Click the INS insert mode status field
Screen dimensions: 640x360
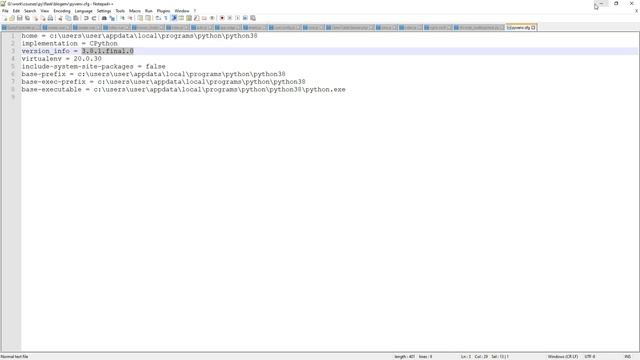click(x=627, y=357)
